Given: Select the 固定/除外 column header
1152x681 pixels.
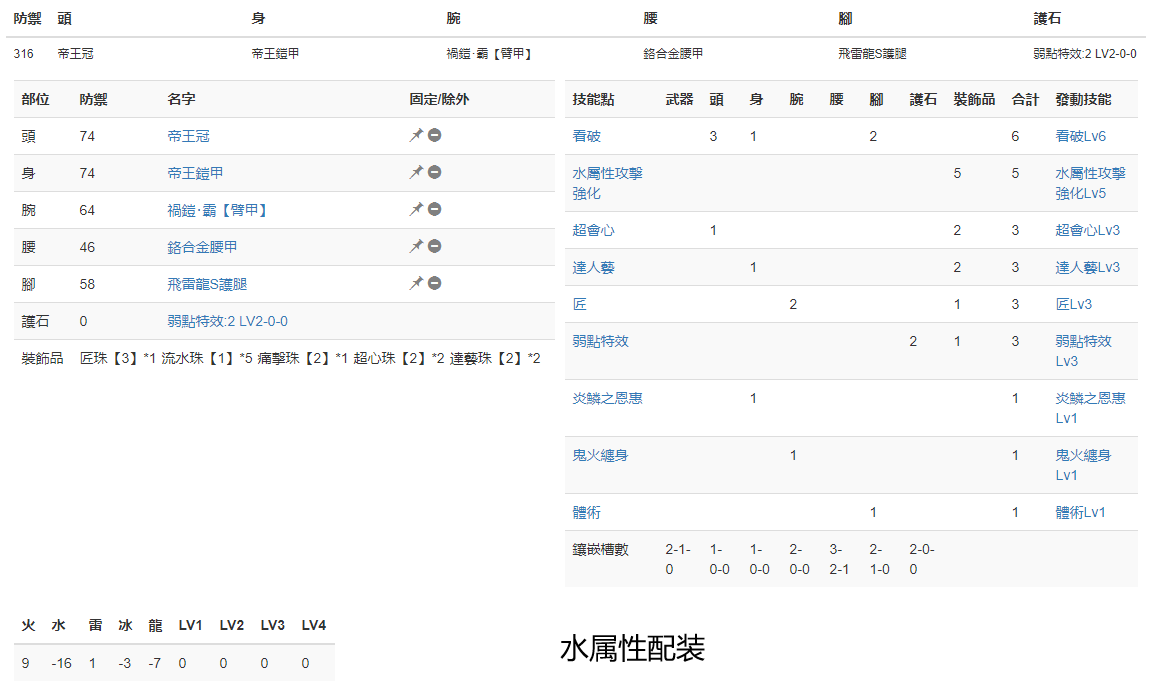Looking at the screenshot, I should [x=439, y=99].
